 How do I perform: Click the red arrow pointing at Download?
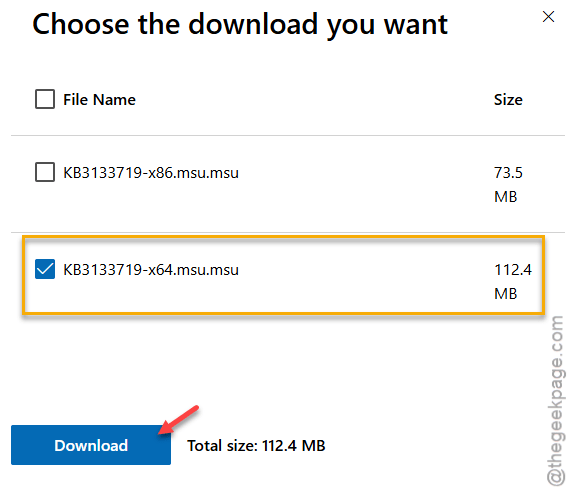click(x=179, y=420)
